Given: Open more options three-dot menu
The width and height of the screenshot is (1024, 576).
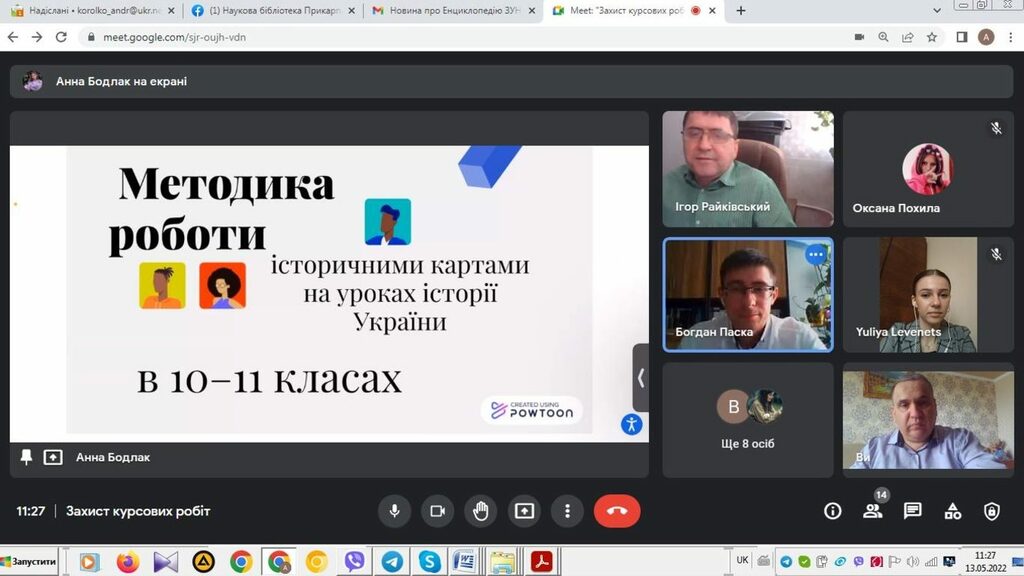Looking at the screenshot, I should [x=567, y=511].
